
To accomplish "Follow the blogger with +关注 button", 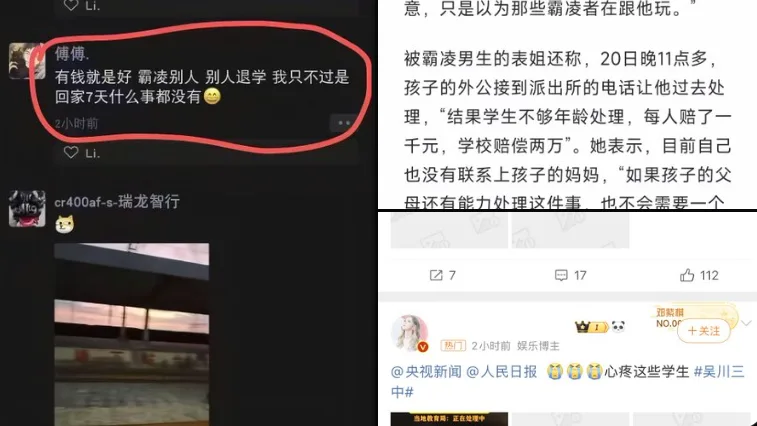I will click(x=703, y=331).
